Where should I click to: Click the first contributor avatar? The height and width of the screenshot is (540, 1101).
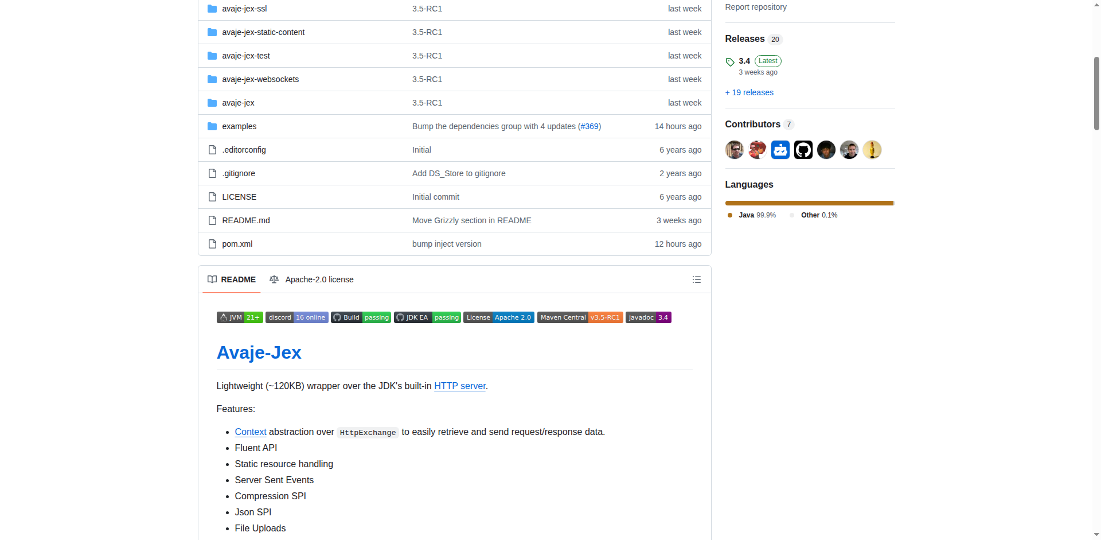[x=734, y=150]
